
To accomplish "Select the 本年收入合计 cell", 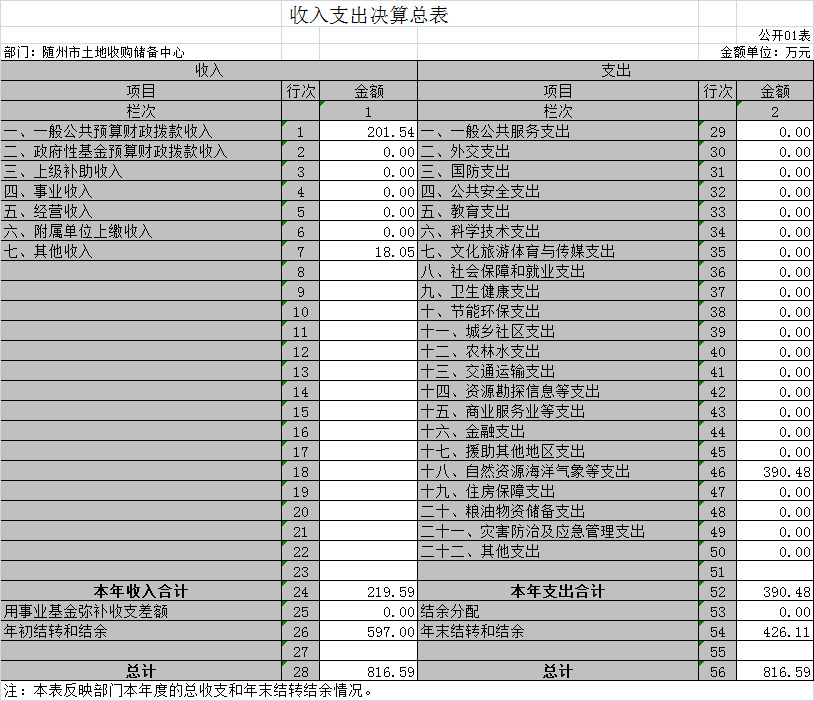I will 141,591.
